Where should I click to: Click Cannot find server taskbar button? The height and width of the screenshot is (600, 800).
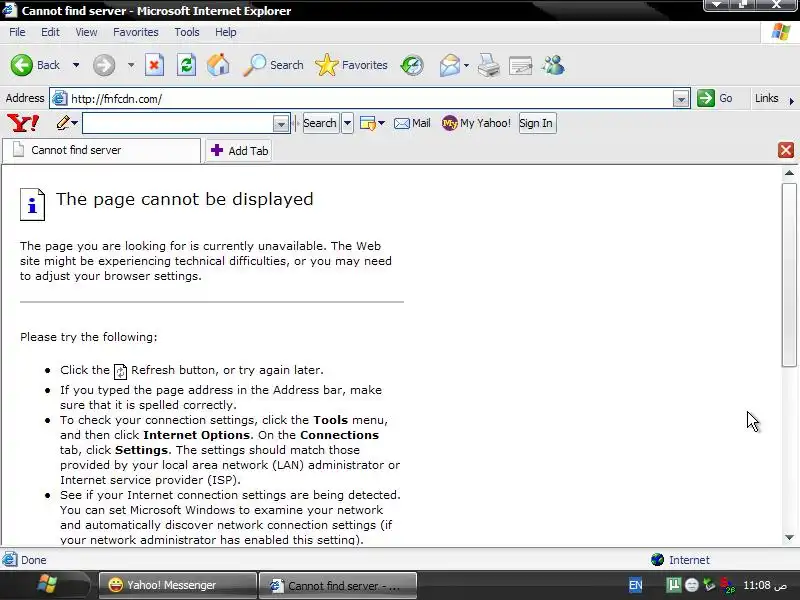338,586
